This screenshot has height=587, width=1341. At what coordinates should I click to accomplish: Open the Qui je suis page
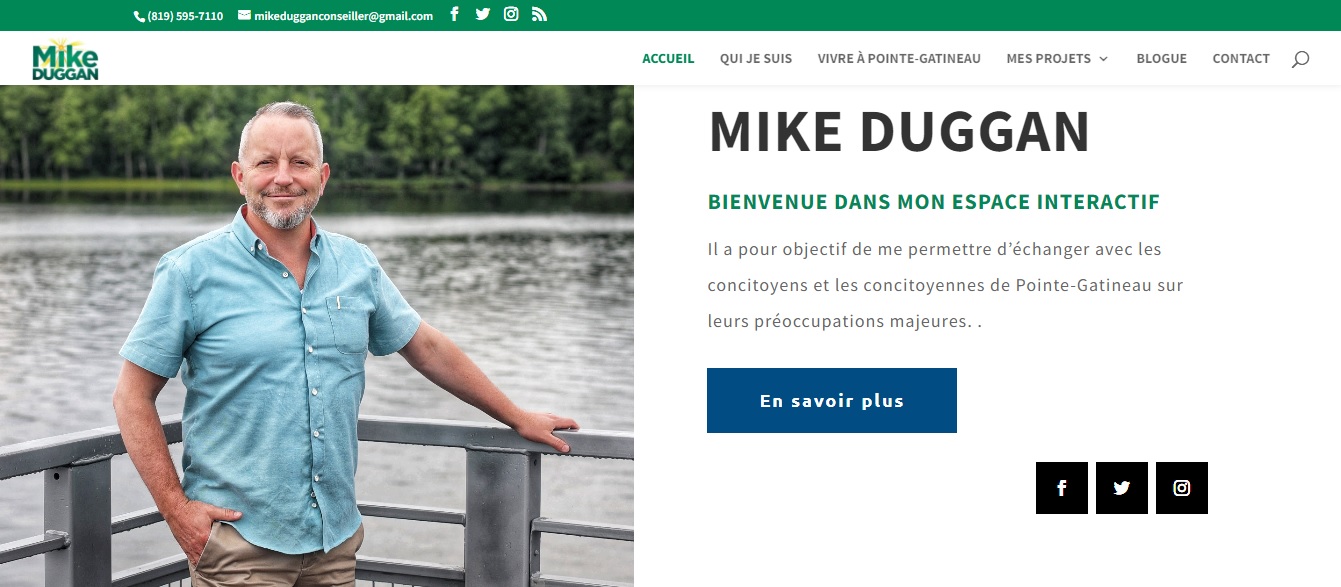click(x=756, y=59)
